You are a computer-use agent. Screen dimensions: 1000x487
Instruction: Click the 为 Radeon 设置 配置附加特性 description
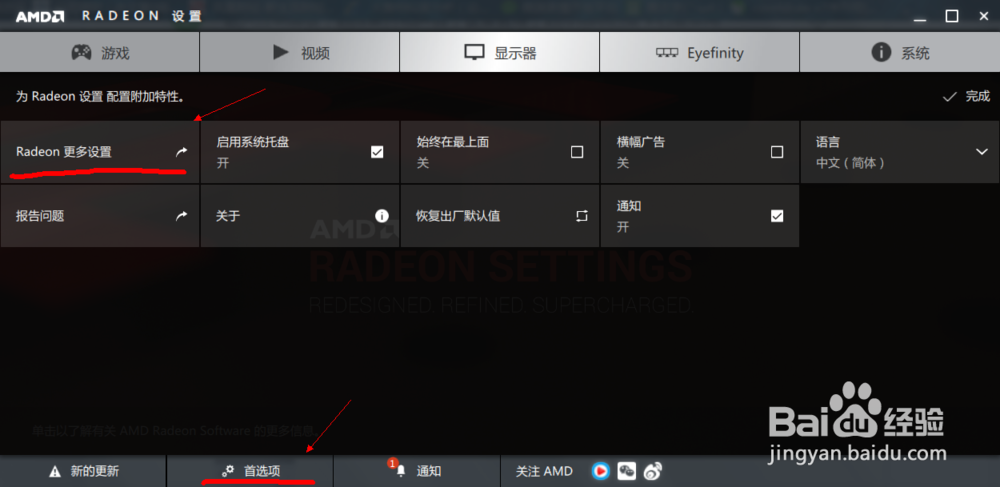[x=100, y=97]
